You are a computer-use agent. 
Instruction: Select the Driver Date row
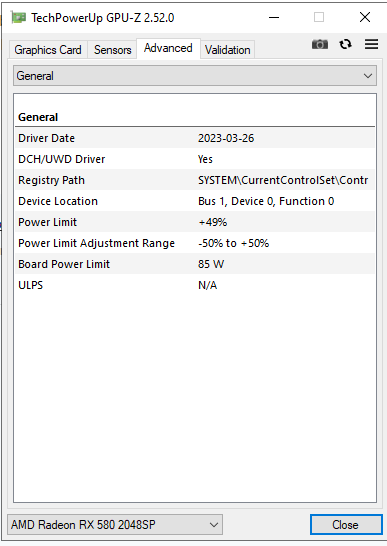(195, 138)
